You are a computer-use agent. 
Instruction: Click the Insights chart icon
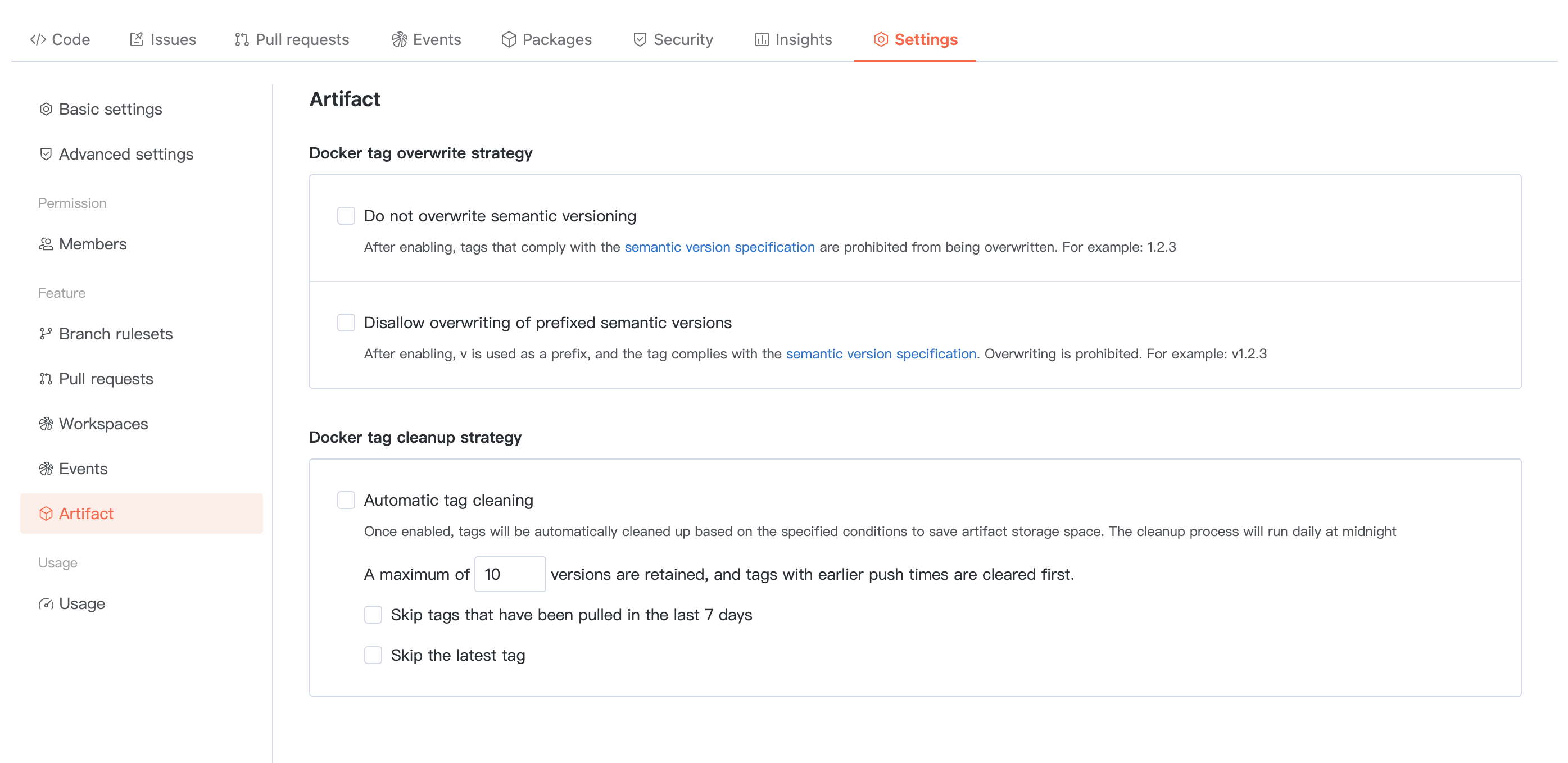[761, 39]
